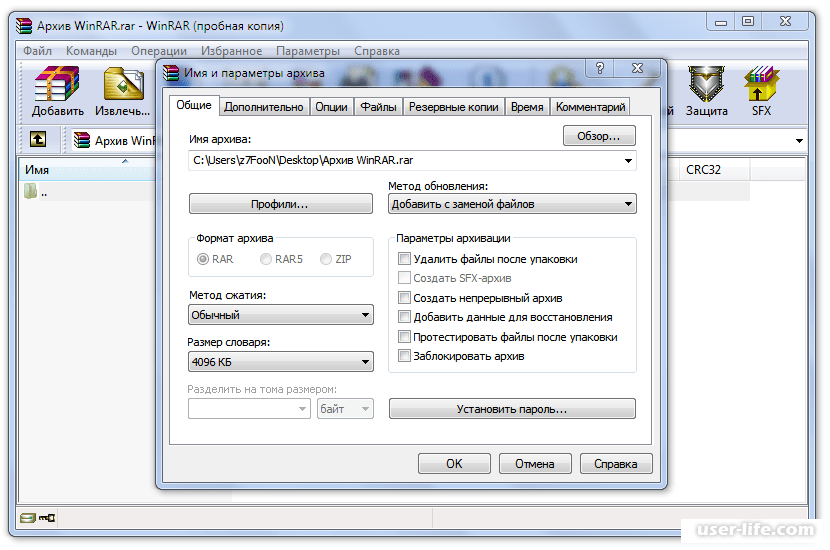
Task: Open the байт units dropdown
Action: pos(345,409)
